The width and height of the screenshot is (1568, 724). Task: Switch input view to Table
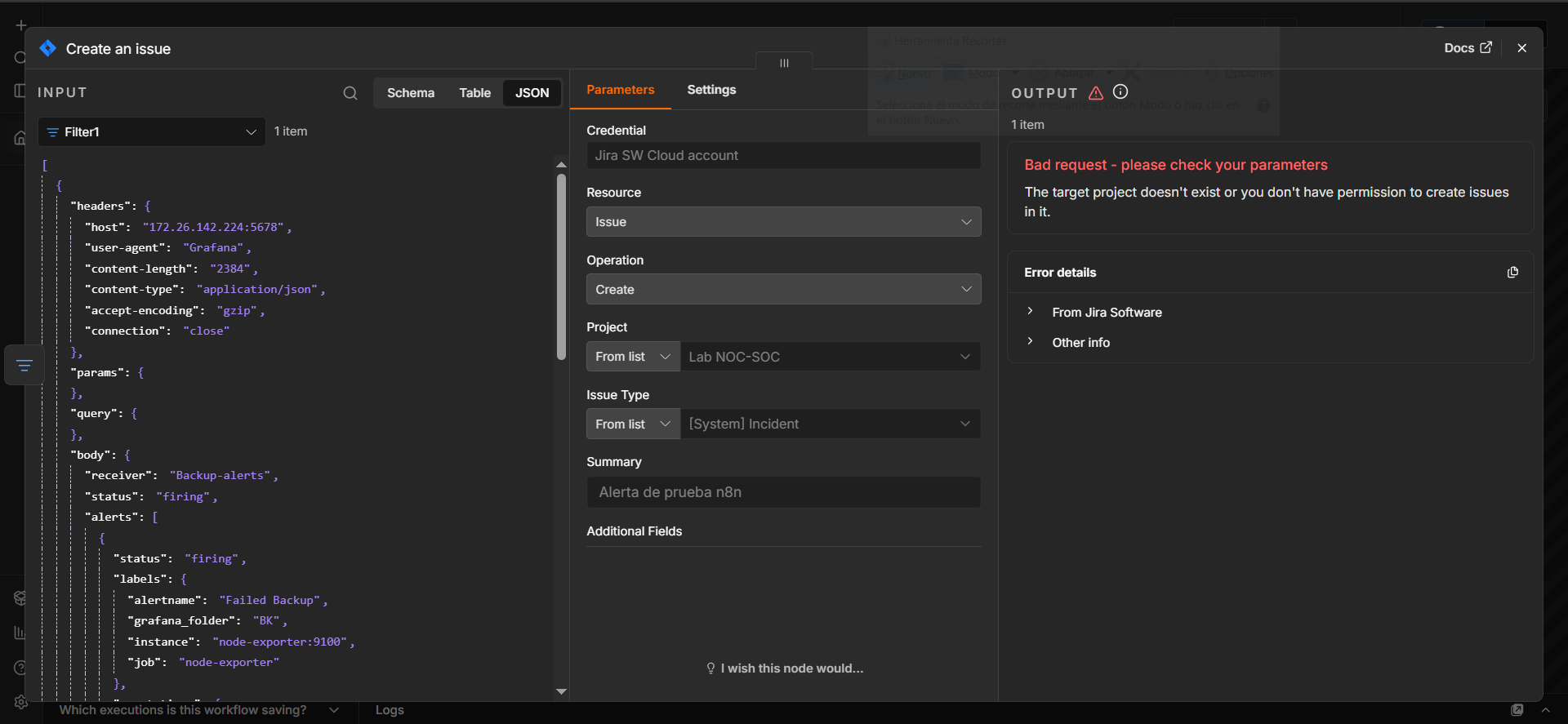point(475,93)
